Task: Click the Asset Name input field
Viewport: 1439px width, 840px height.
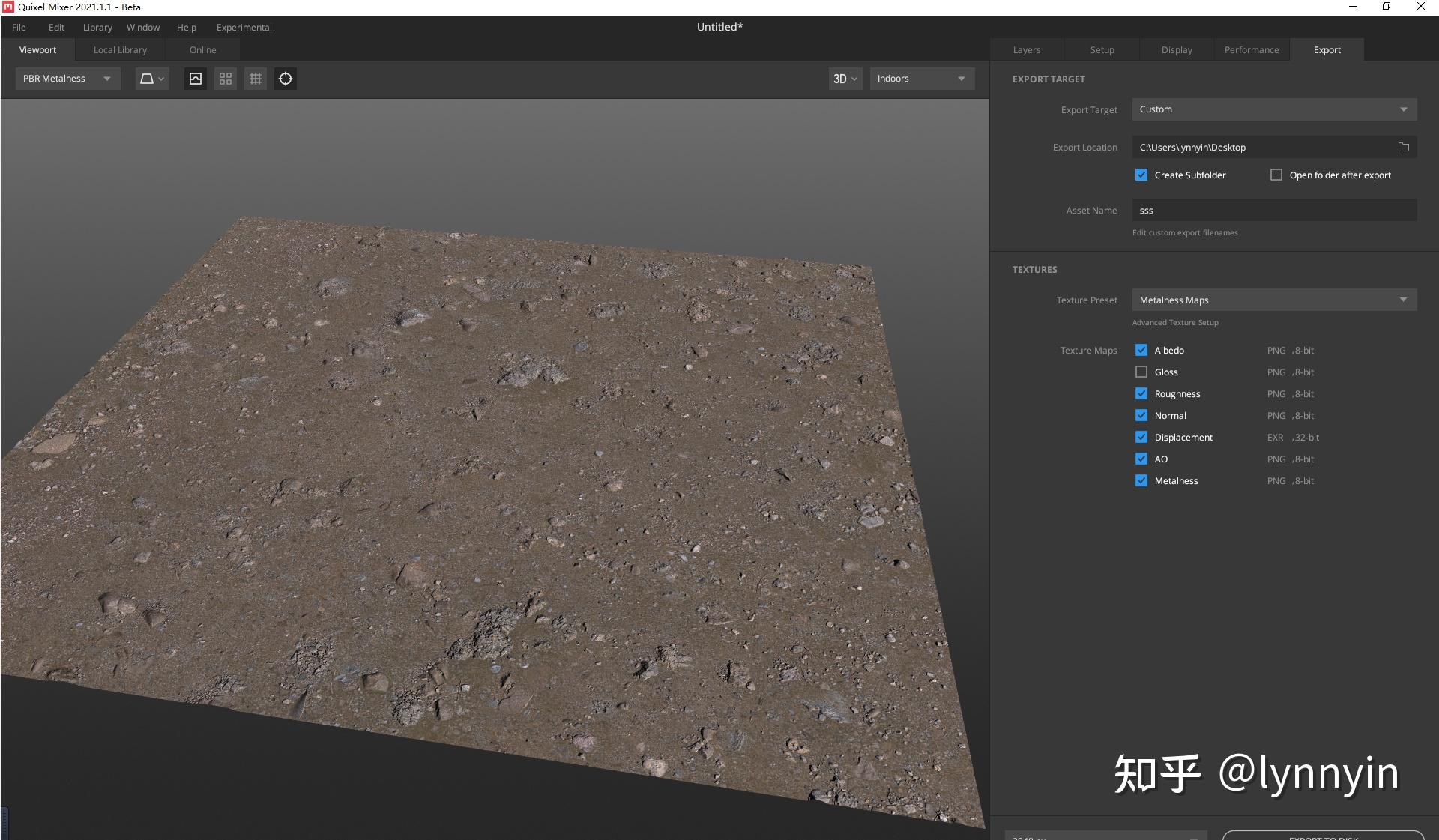Action: coord(1273,210)
